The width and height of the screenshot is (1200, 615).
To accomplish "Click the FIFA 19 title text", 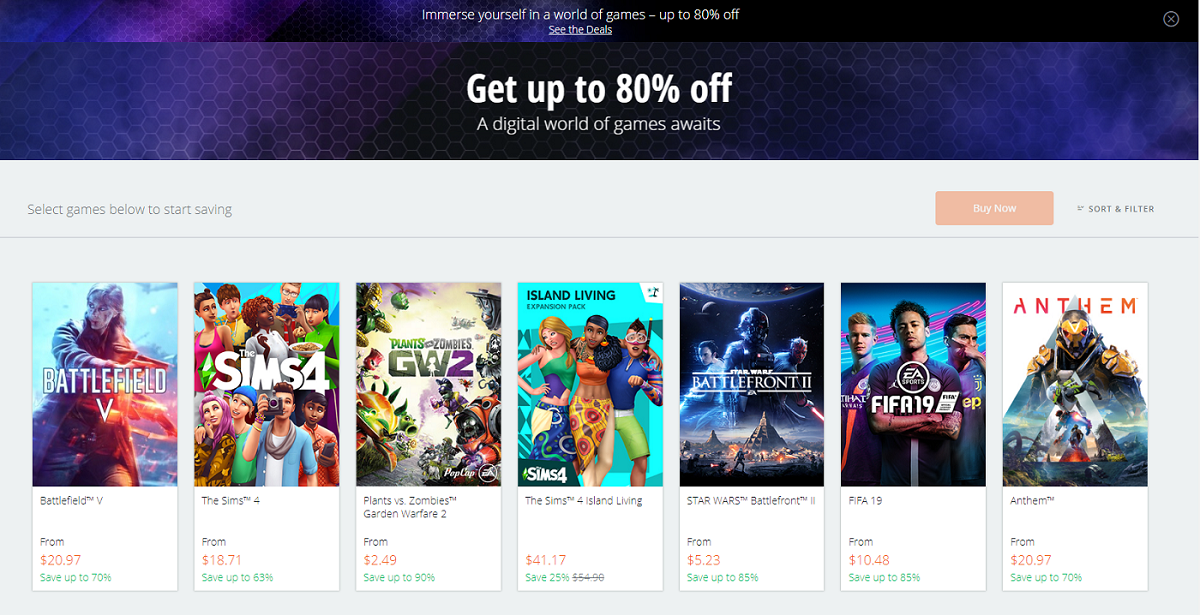I will click(x=866, y=501).
